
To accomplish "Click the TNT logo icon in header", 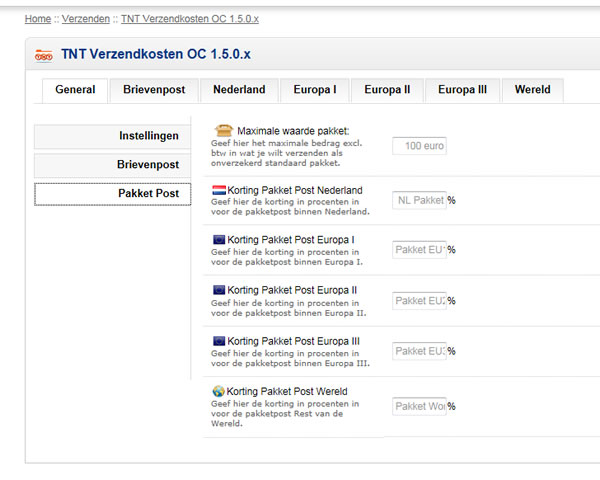I will 44,56.
